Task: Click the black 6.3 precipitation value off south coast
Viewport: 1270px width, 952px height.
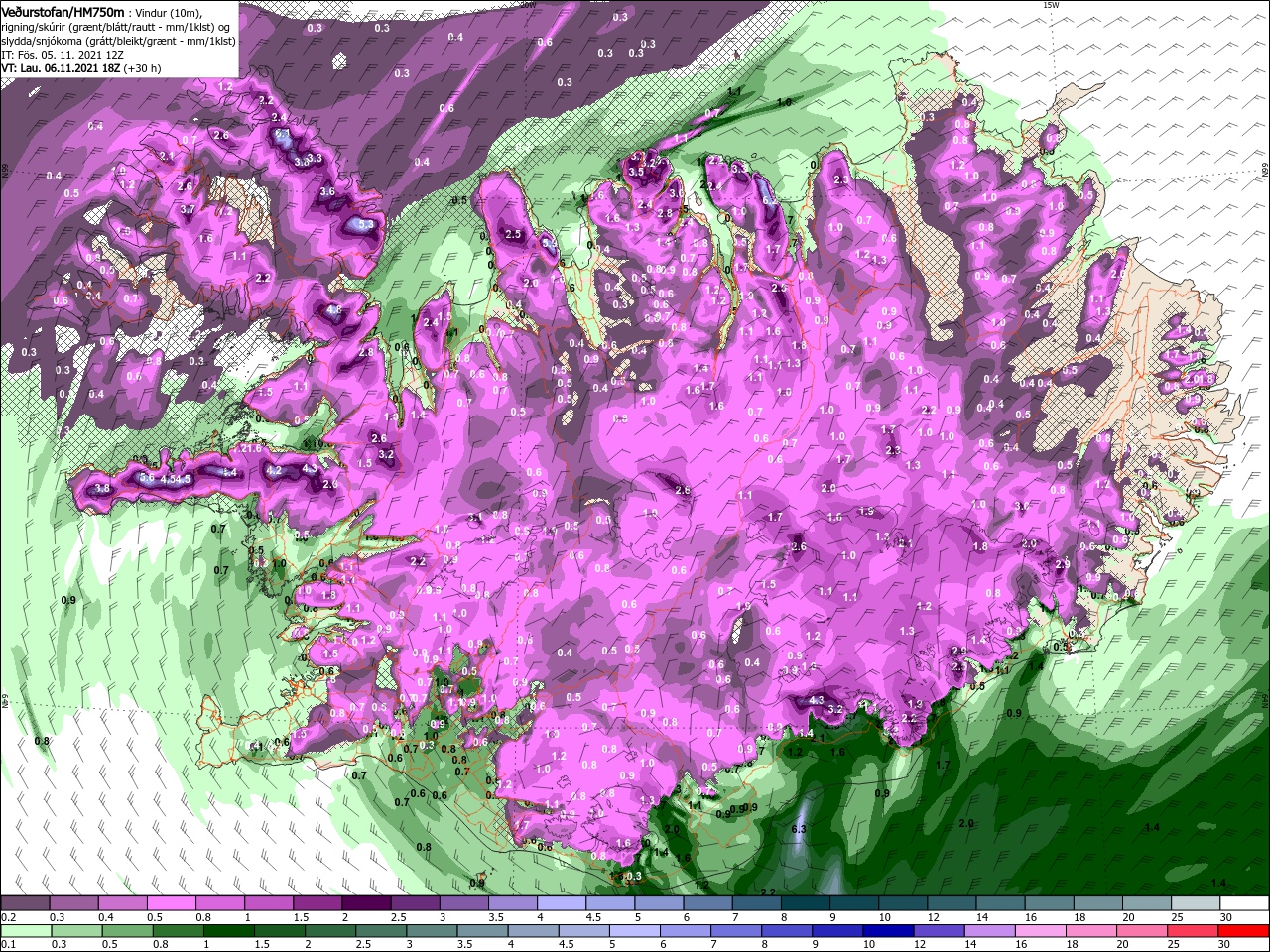Action: click(x=799, y=828)
